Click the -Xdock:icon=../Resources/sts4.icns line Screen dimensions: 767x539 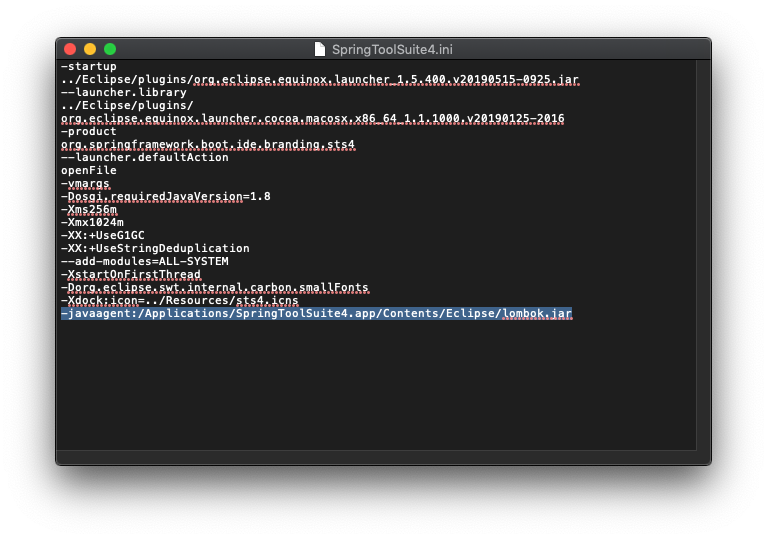[180, 300]
